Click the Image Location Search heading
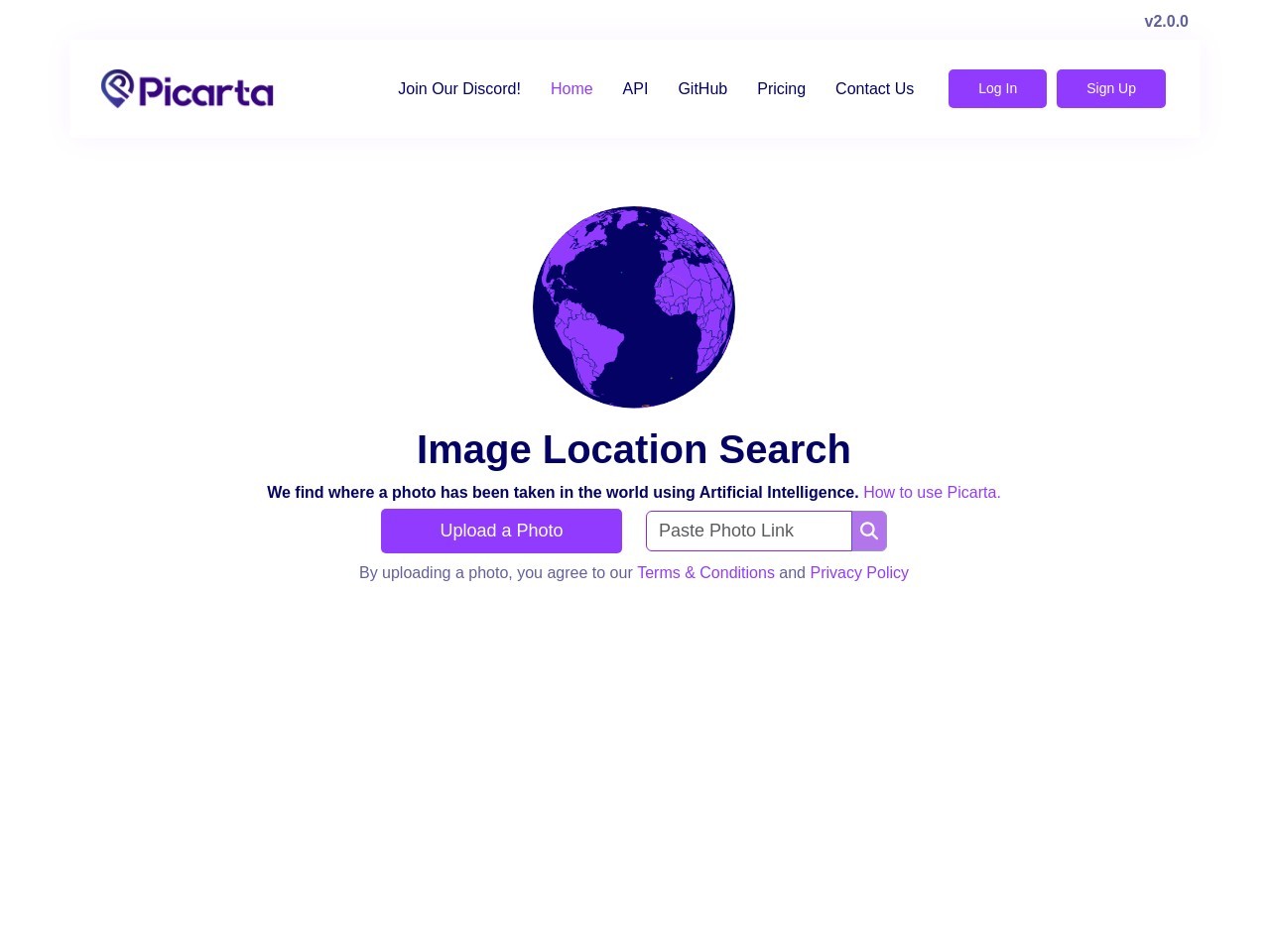 coord(634,449)
